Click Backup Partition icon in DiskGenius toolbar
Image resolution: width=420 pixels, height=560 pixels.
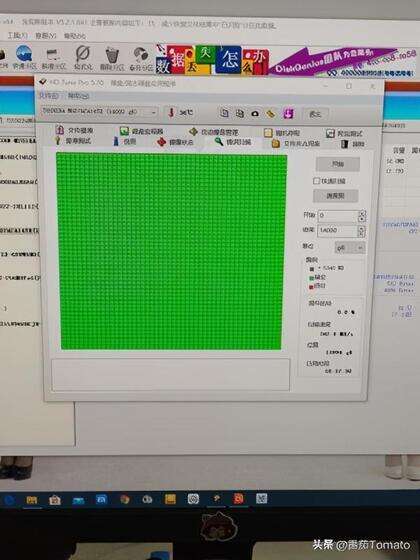(x=141, y=59)
